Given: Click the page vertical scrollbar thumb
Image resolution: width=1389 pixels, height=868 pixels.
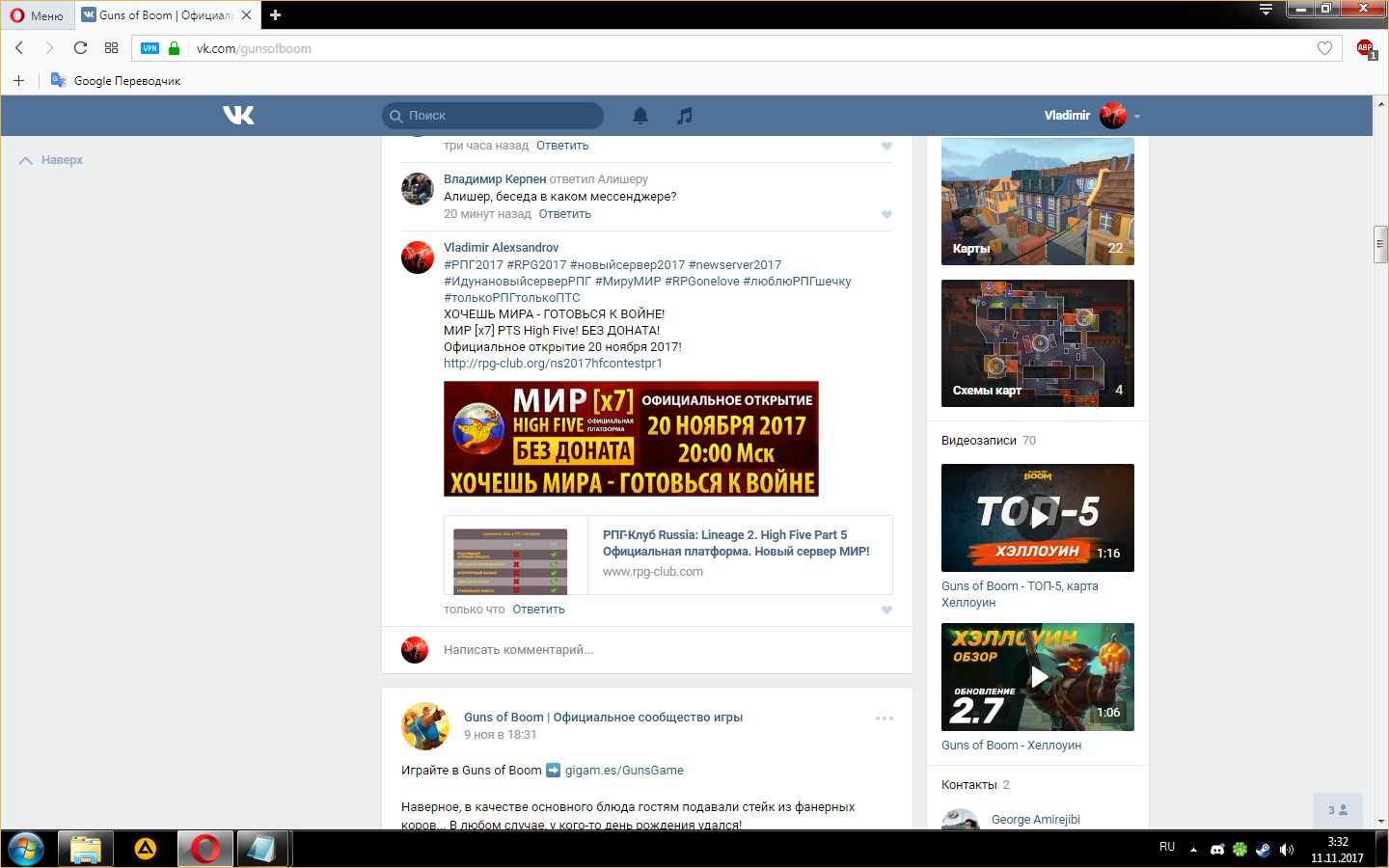Looking at the screenshot, I should 1380,244.
